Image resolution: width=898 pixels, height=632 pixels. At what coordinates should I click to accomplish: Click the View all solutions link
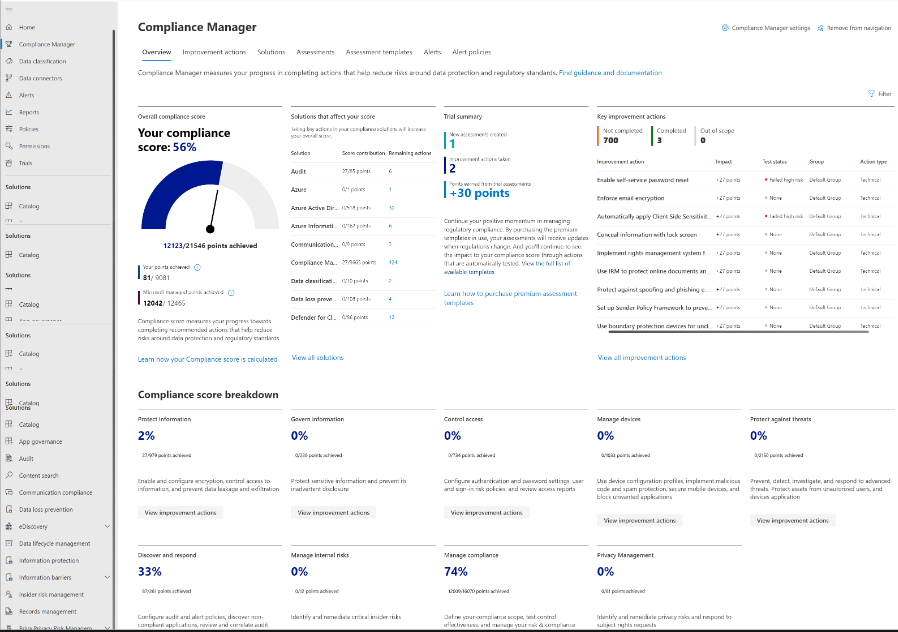coord(317,357)
